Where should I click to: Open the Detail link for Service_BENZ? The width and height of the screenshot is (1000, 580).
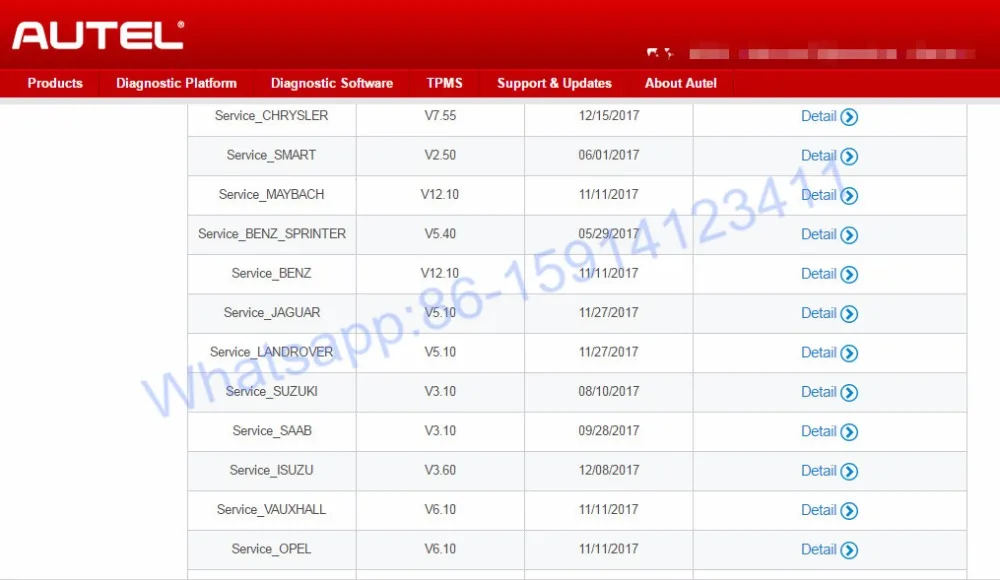tap(818, 274)
